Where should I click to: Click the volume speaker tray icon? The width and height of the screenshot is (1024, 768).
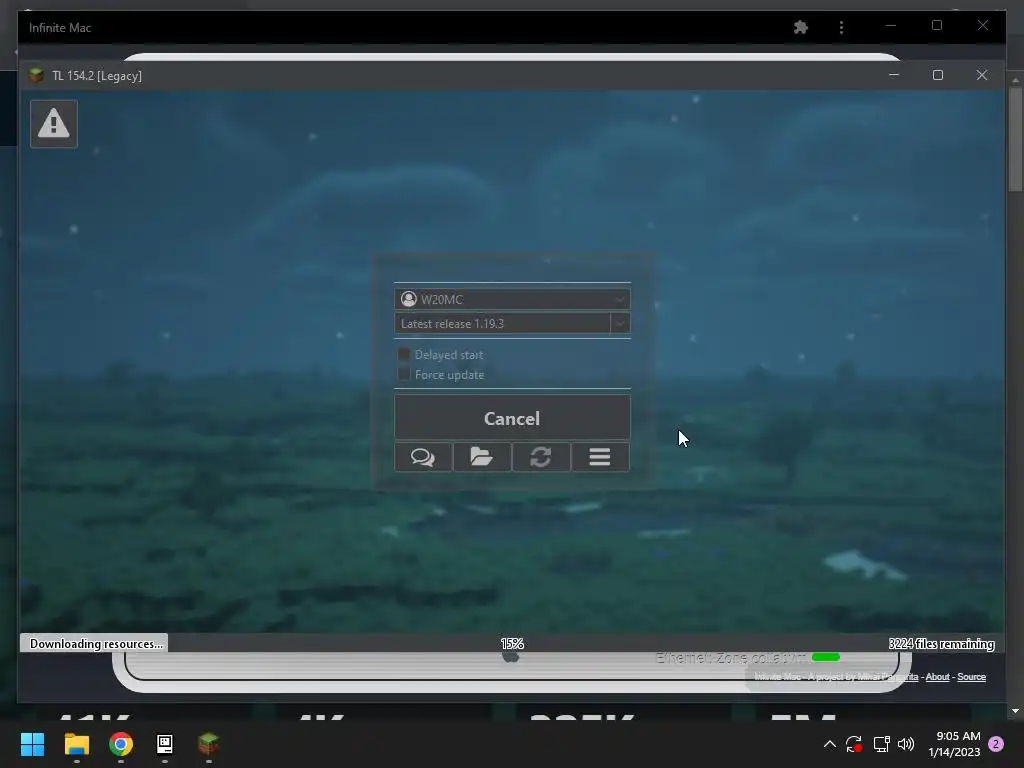[x=906, y=744]
